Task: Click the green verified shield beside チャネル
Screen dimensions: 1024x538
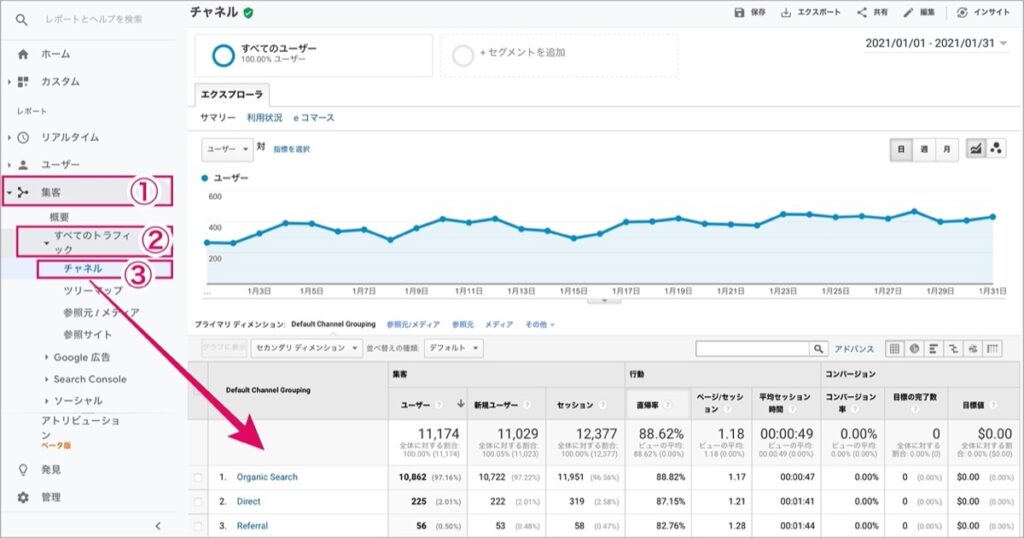Action: 248,12
